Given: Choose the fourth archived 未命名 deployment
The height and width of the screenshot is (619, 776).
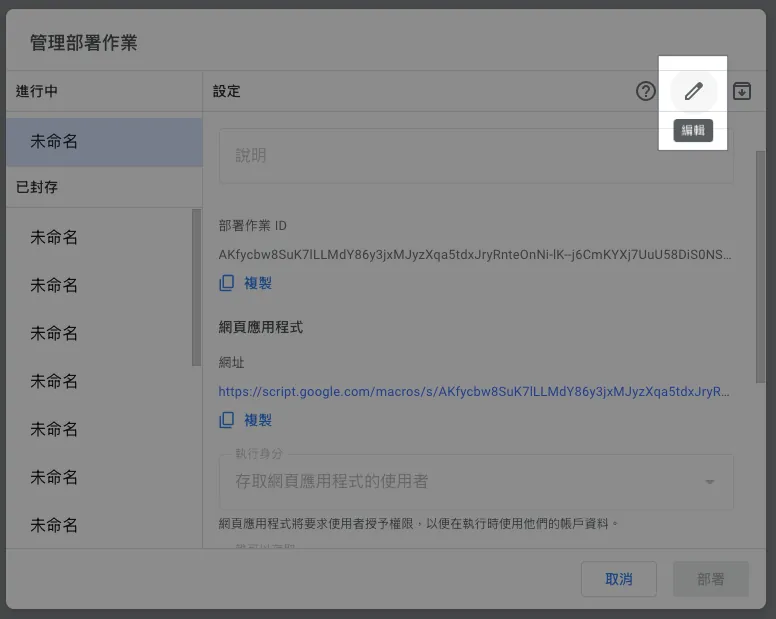Looking at the screenshot, I should [x=55, y=381].
